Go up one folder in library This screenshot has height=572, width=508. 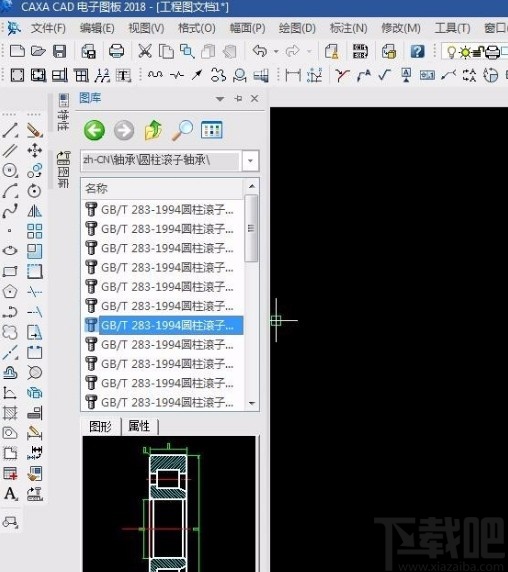tap(153, 130)
